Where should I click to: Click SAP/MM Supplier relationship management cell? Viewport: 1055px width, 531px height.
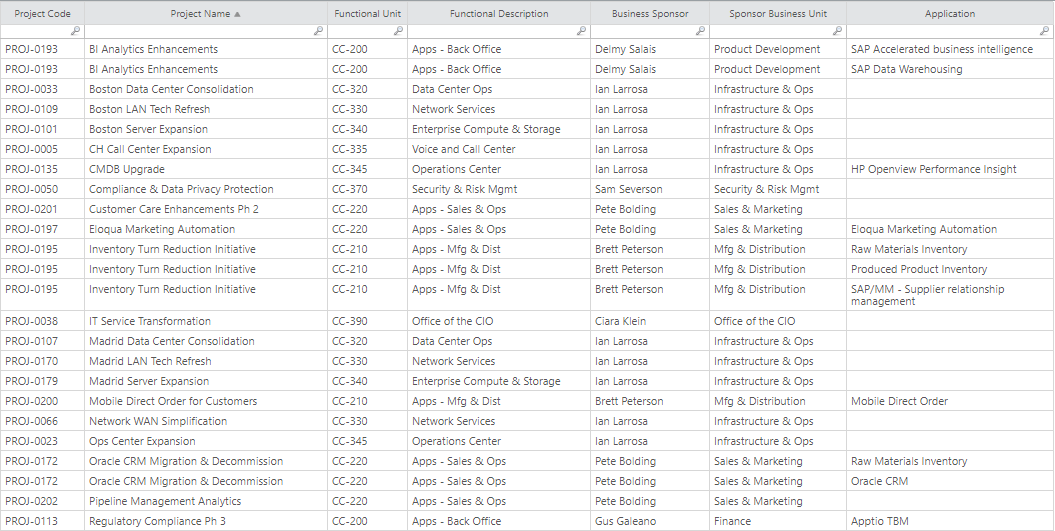pyautogui.click(x=950, y=295)
